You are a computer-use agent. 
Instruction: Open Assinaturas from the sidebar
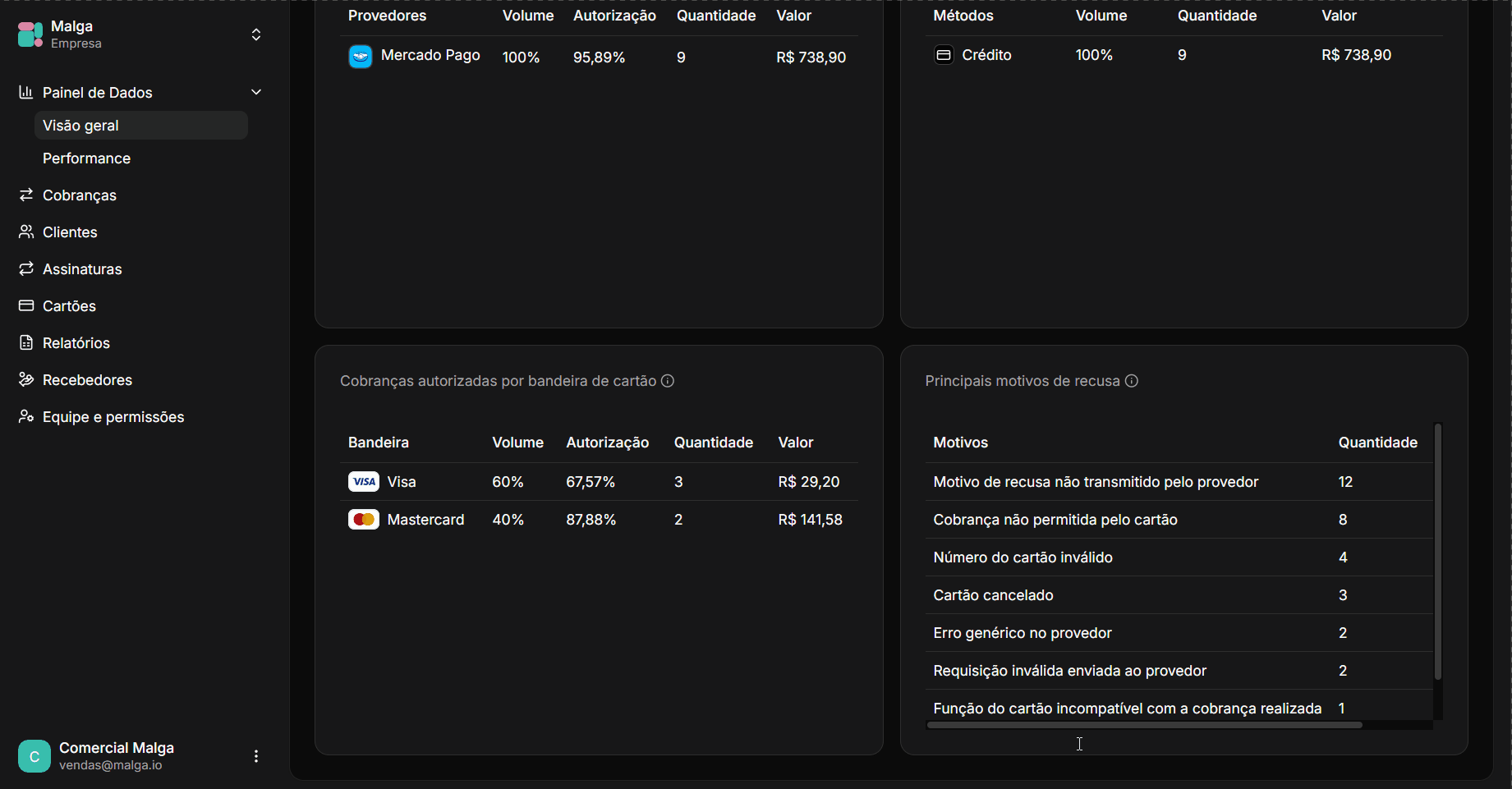82,269
